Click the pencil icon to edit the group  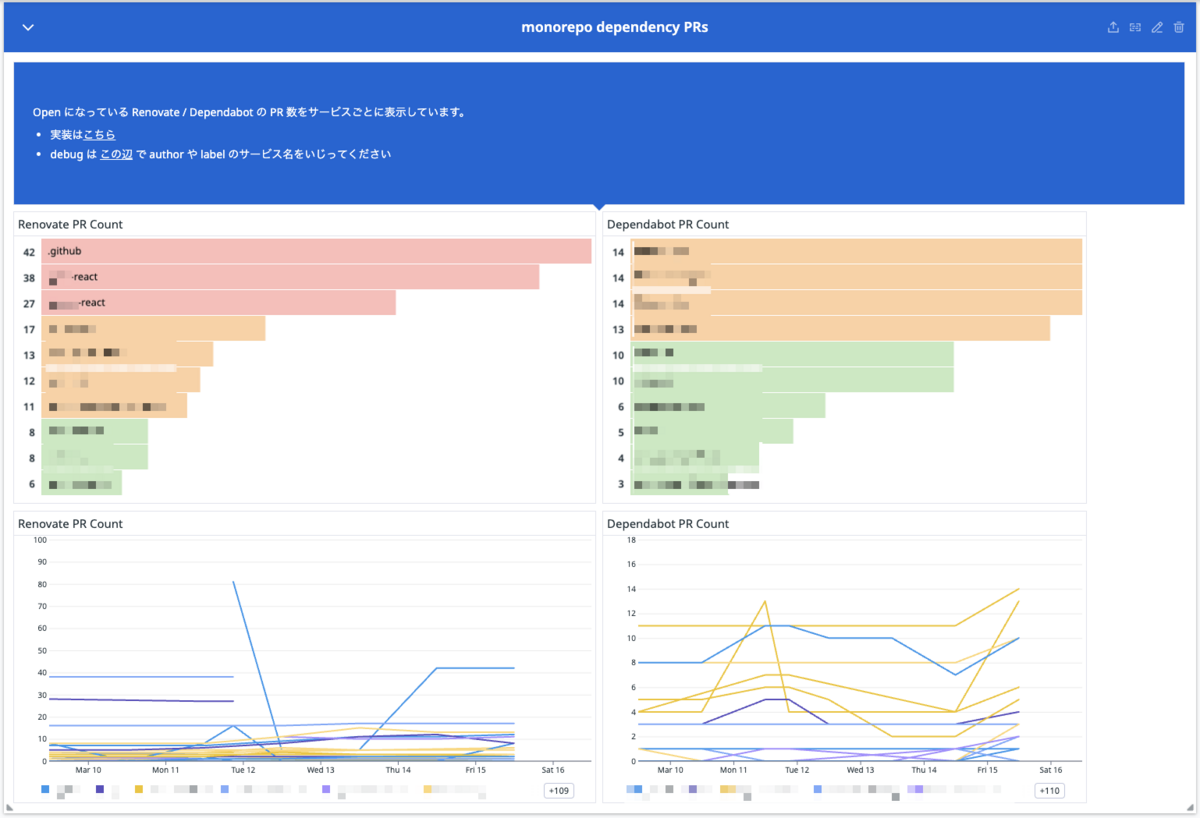pyautogui.click(x=1157, y=28)
